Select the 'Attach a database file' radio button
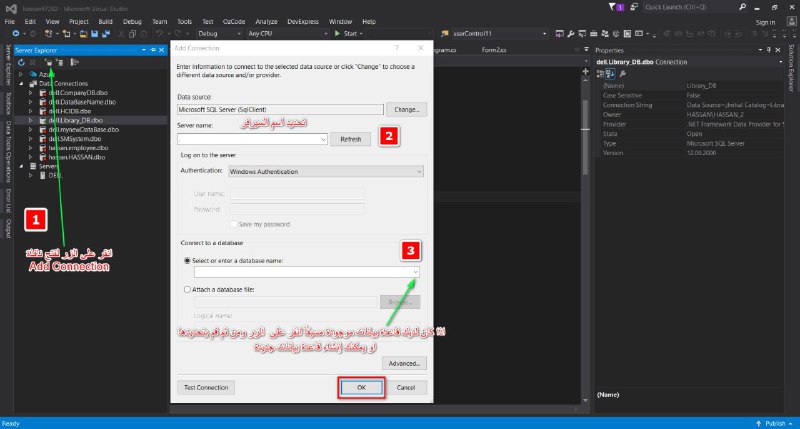The height and width of the screenshot is (429, 800). pos(187,289)
